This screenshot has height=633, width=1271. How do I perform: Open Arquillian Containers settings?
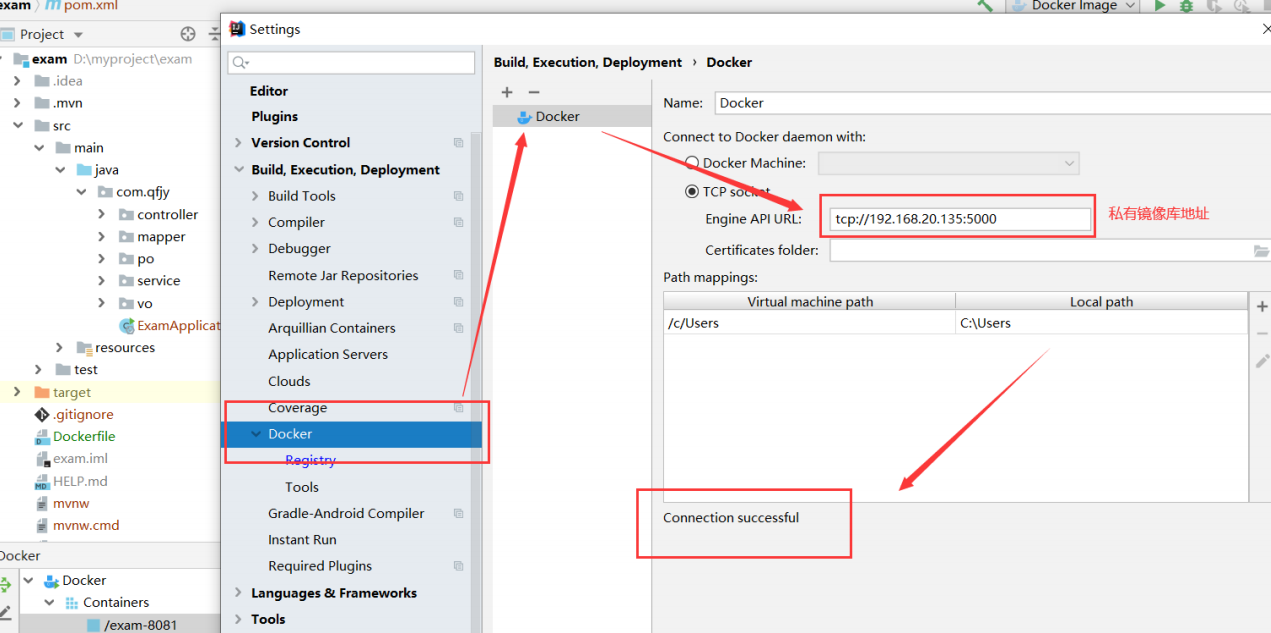(332, 328)
